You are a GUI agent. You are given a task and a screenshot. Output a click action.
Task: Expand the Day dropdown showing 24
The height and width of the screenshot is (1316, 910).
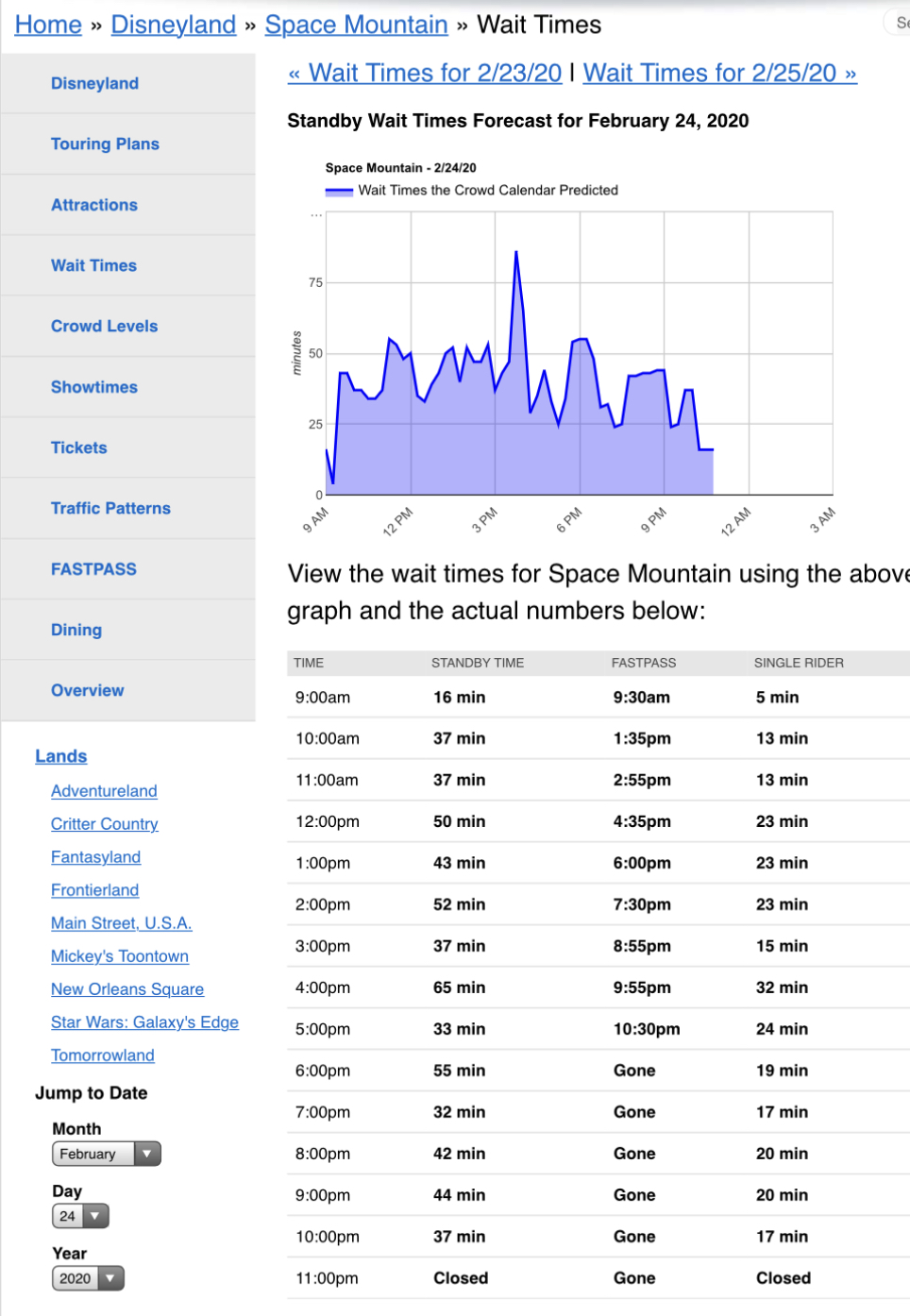80,1216
